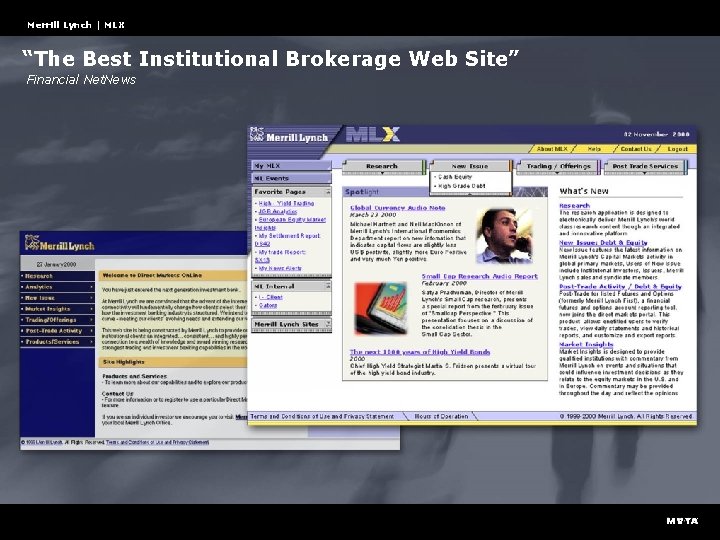Open My News Alerts favorite link
This screenshot has height=540, width=720.
[280, 268]
